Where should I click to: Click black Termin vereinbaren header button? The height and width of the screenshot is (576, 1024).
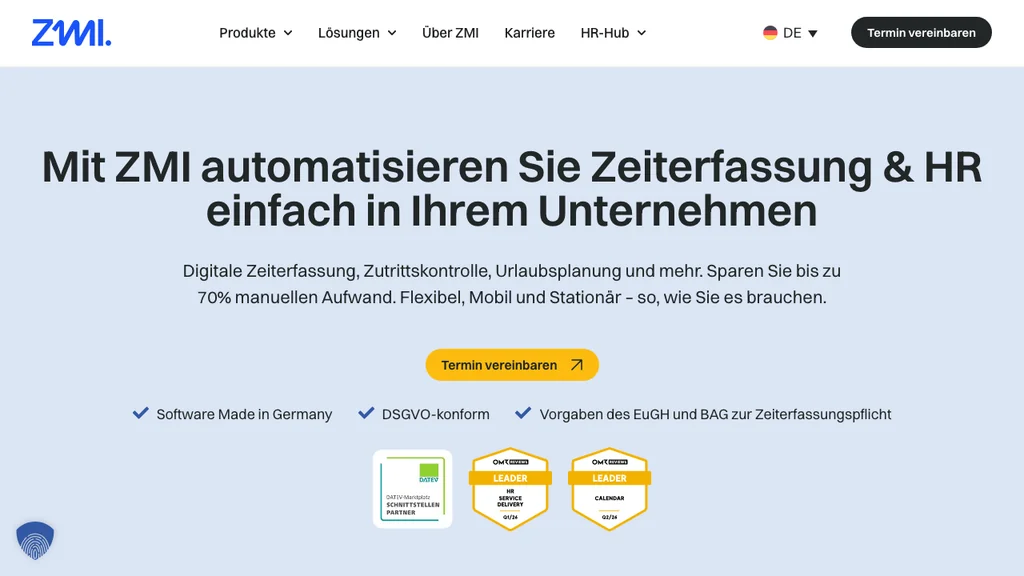(x=921, y=33)
